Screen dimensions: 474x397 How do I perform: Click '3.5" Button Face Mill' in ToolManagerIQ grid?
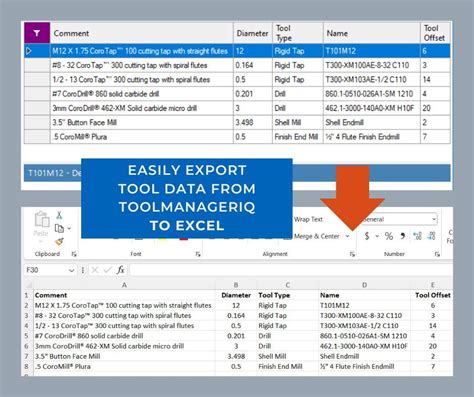pyautogui.click(x=84, y=122)
